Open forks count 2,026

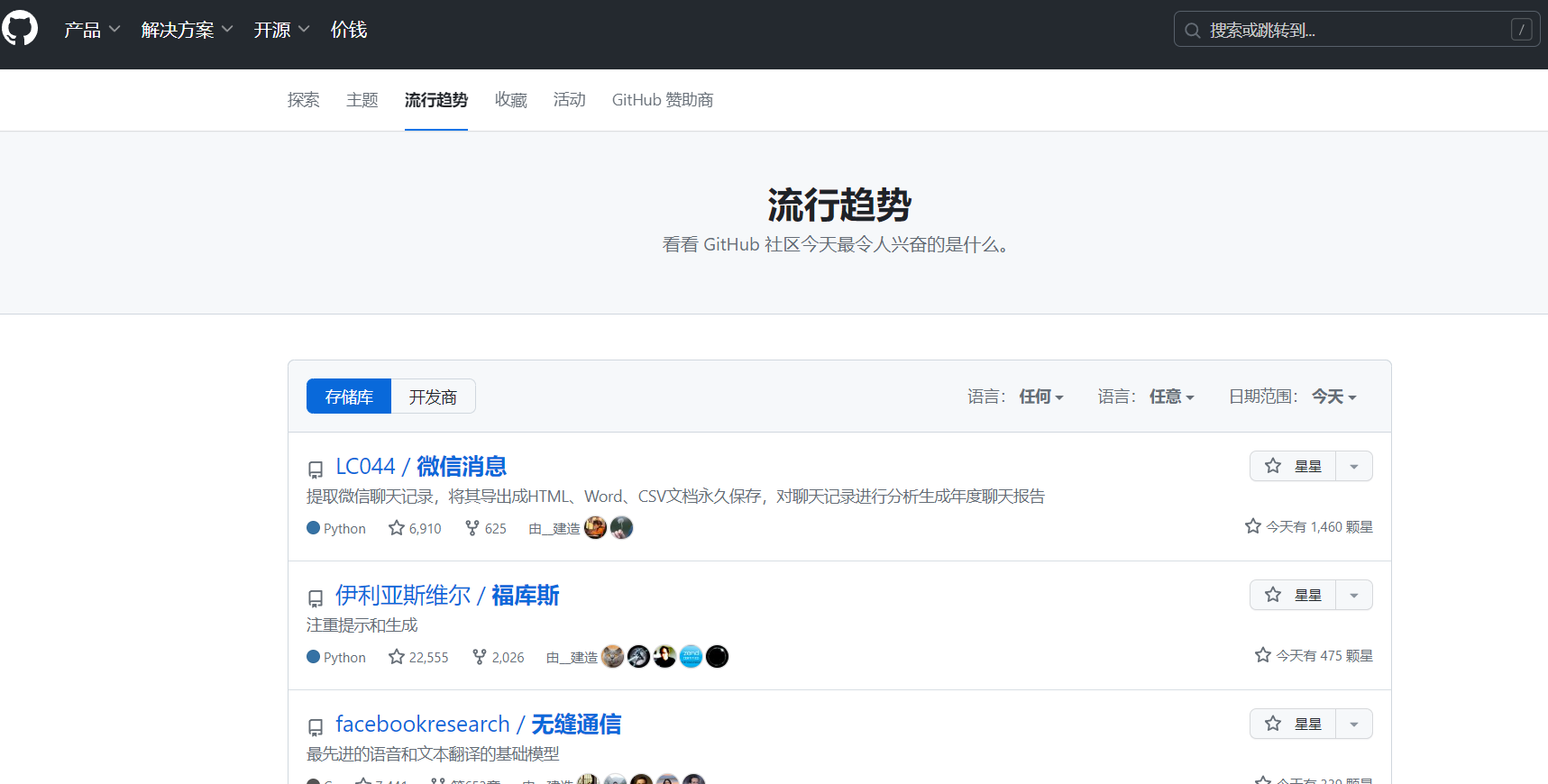coord(498,657)
